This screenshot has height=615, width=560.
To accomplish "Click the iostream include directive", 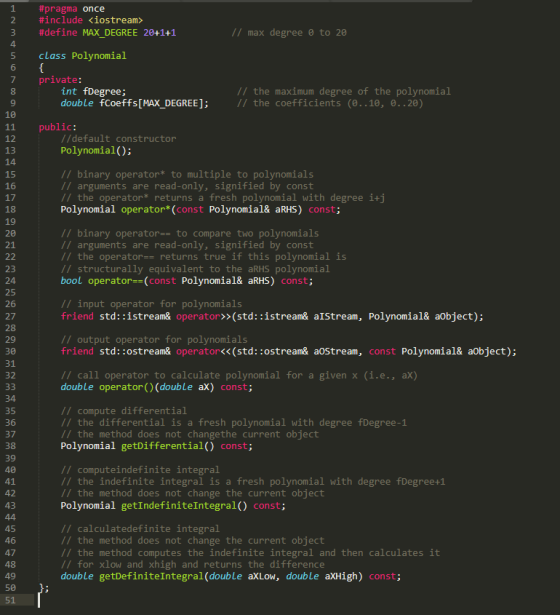I will [x=91, y=20].
